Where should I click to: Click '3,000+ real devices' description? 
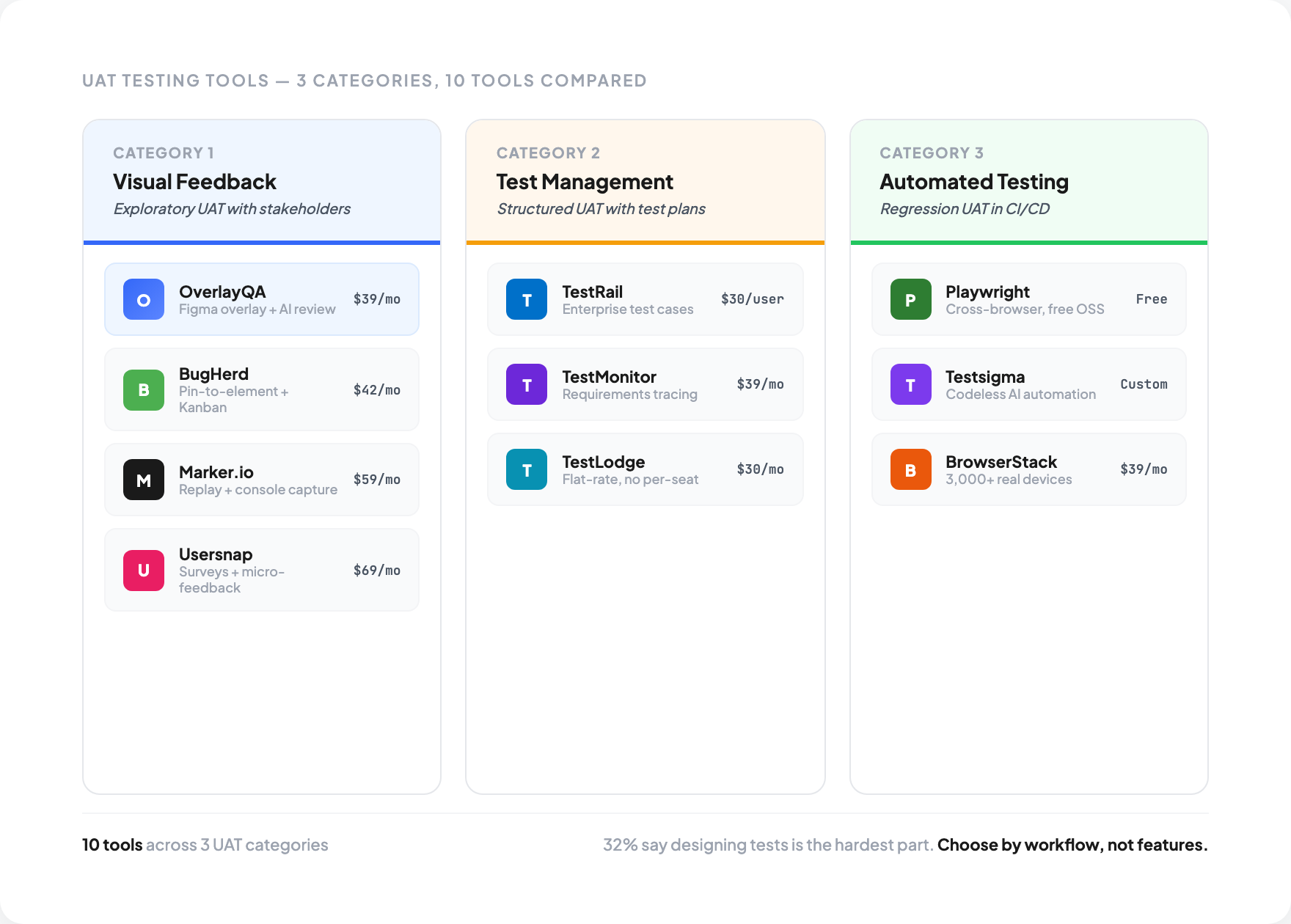click(x=1009, y=480)
